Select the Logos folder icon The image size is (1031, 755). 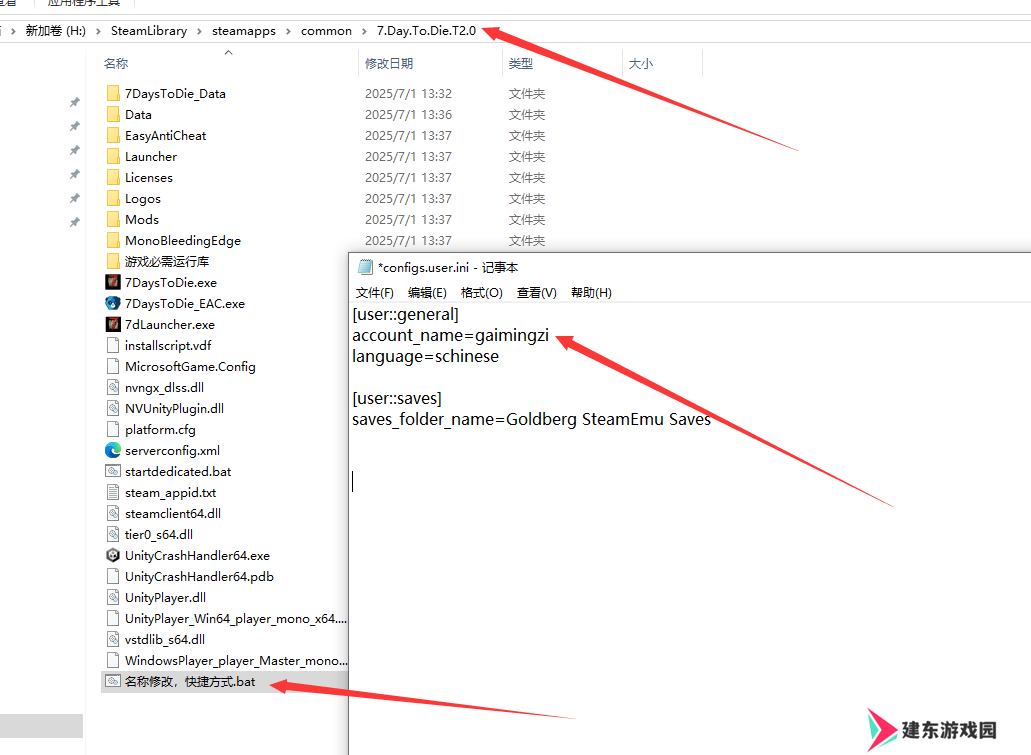click(x=113, y=199)
